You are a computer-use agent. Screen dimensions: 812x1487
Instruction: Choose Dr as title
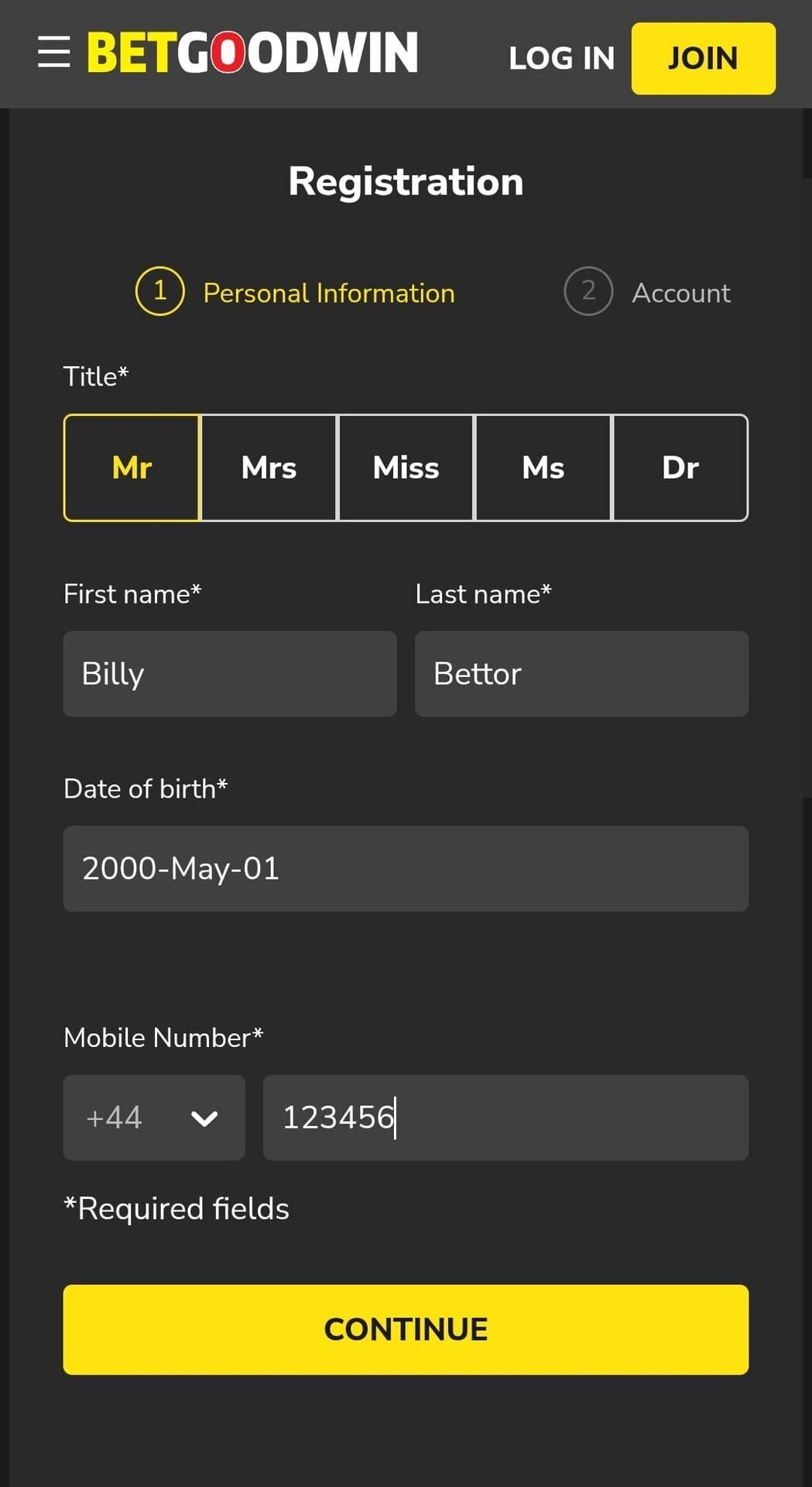pos(680,468)
